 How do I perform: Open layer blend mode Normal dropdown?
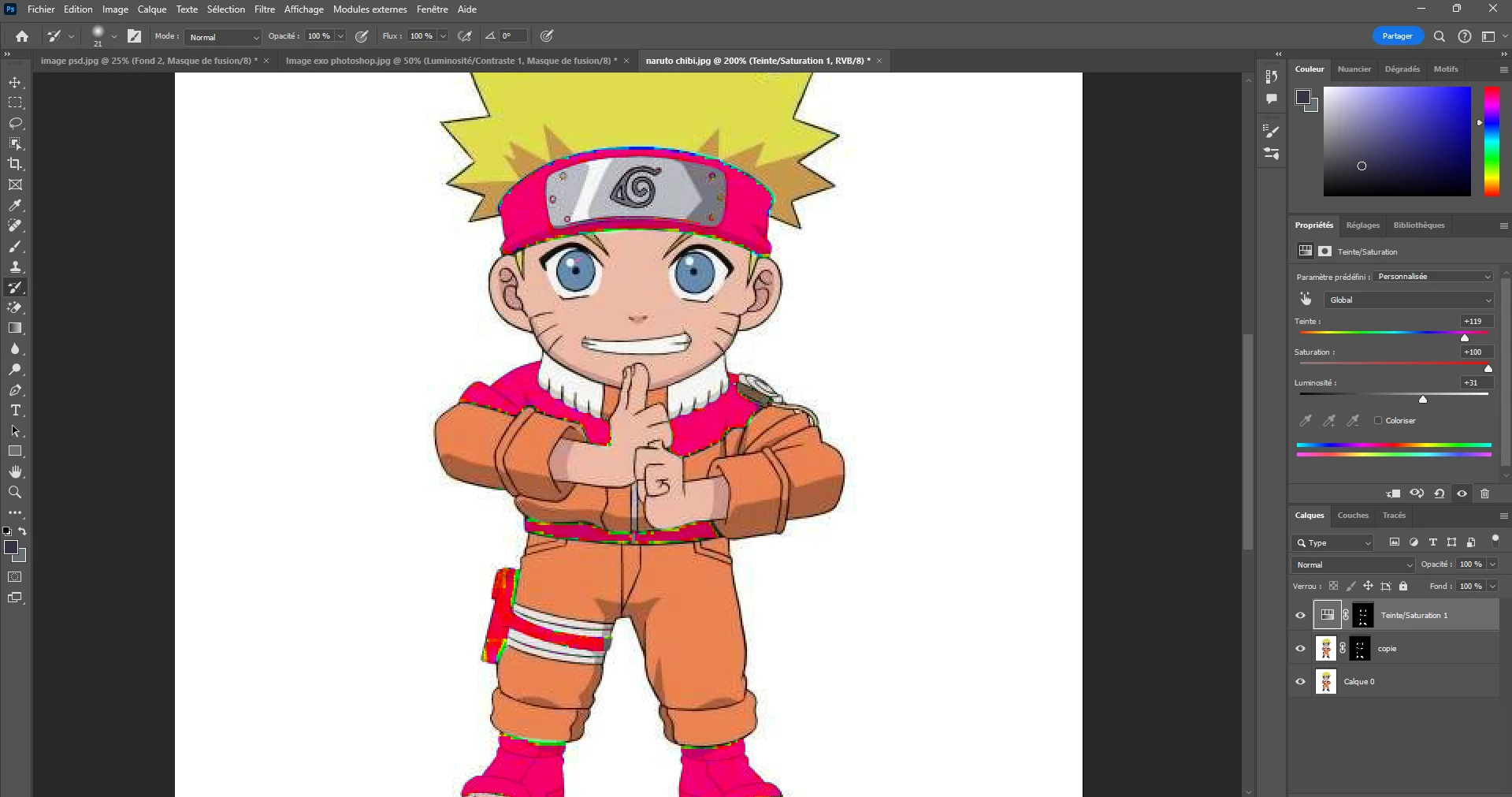click(x=1354, y=564)
